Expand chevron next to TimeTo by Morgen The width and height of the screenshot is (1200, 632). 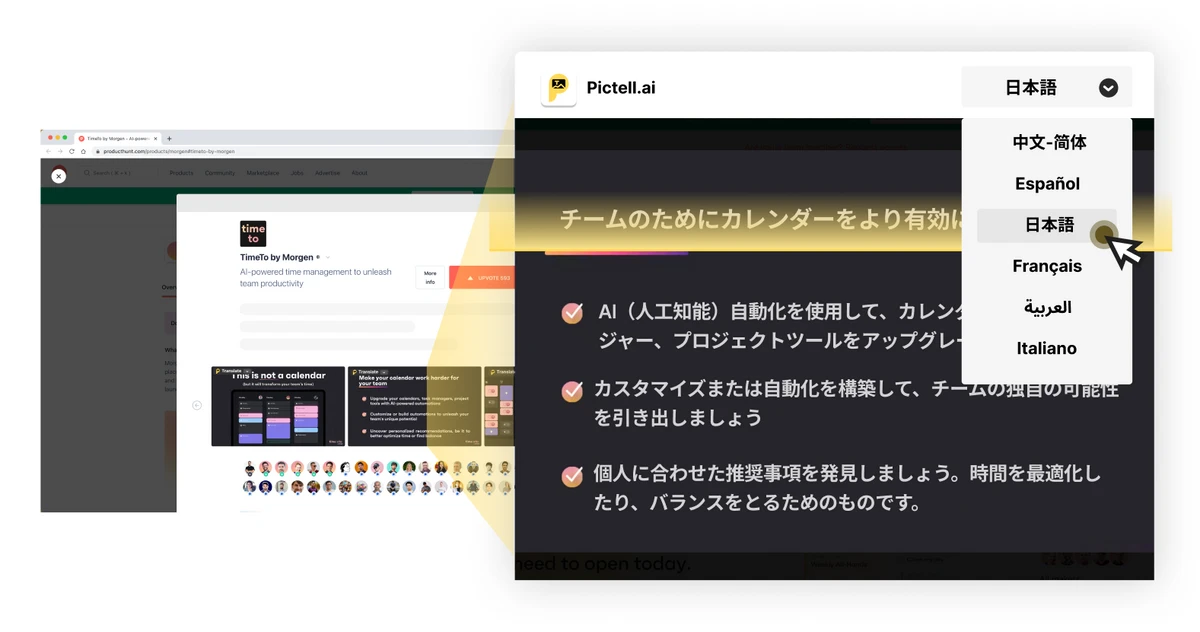point(328,258)
